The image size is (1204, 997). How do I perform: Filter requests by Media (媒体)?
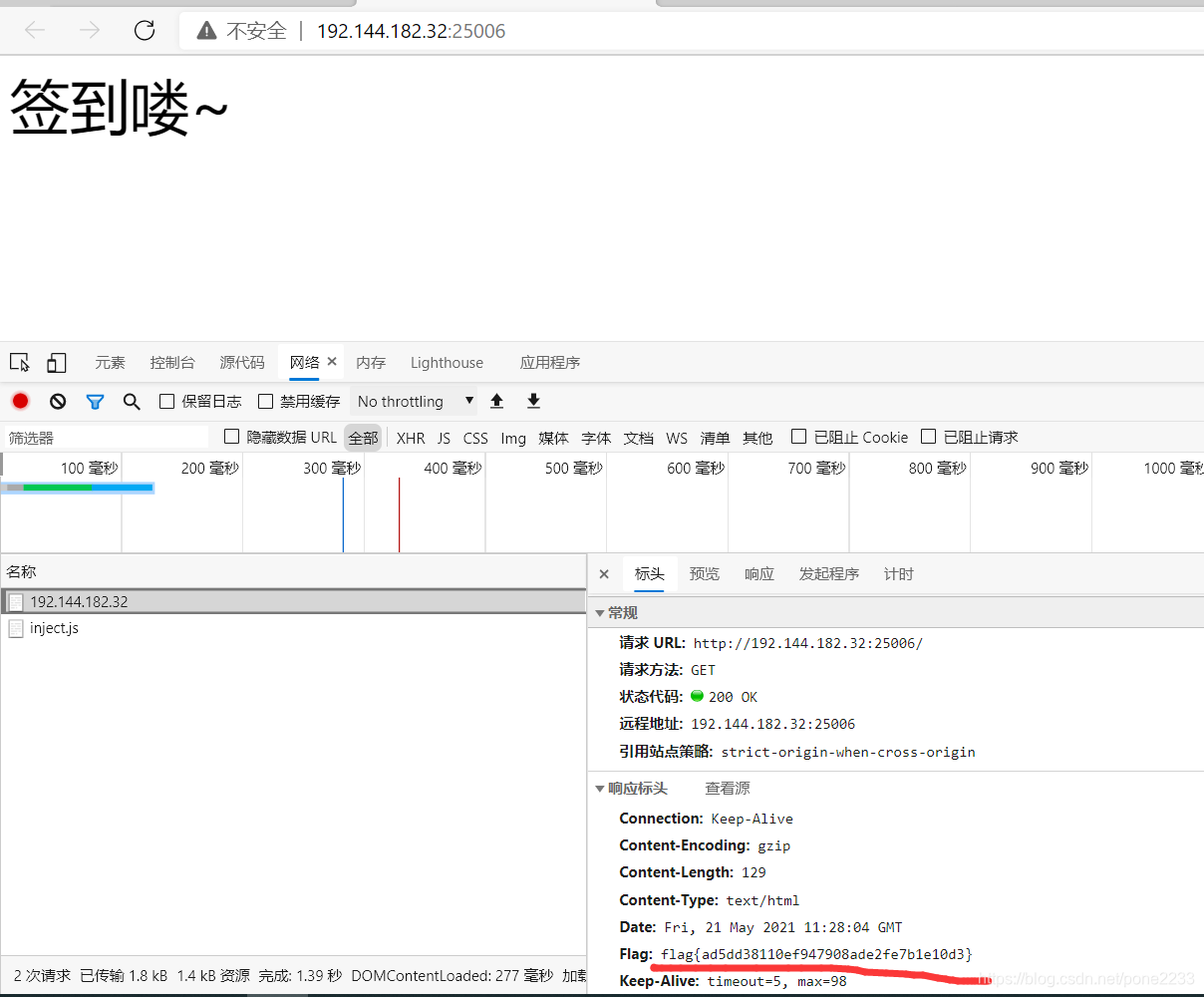(x=553, y=438)
